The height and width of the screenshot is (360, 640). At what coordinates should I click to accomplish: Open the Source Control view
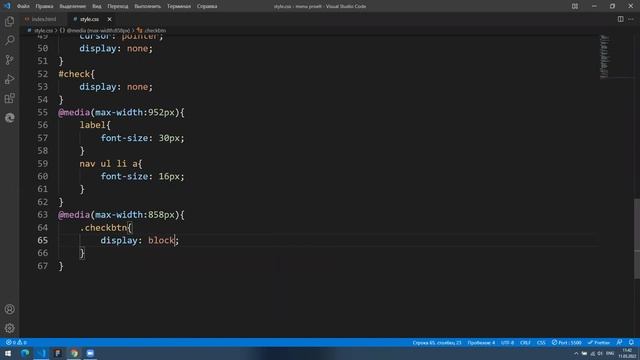(x=9, y=60)
